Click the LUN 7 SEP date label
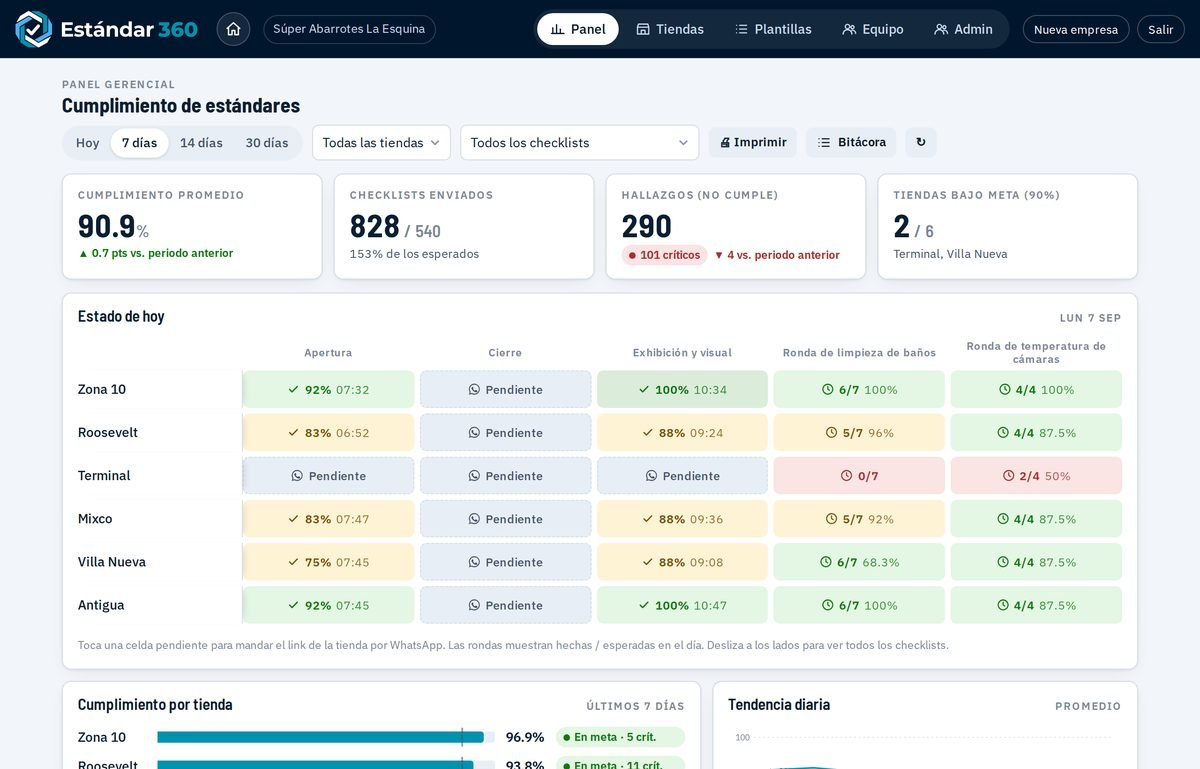This screenshot has height=769, width=1200. coord(1090,318)
